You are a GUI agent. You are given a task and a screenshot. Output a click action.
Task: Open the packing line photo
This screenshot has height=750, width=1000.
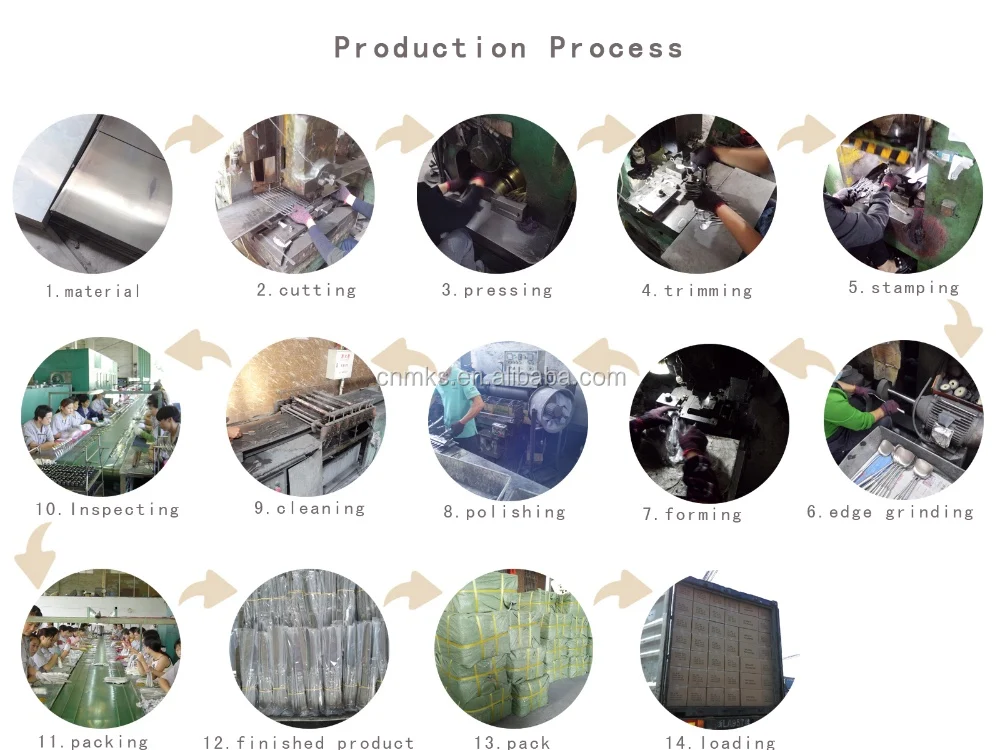tap(101, 649)
